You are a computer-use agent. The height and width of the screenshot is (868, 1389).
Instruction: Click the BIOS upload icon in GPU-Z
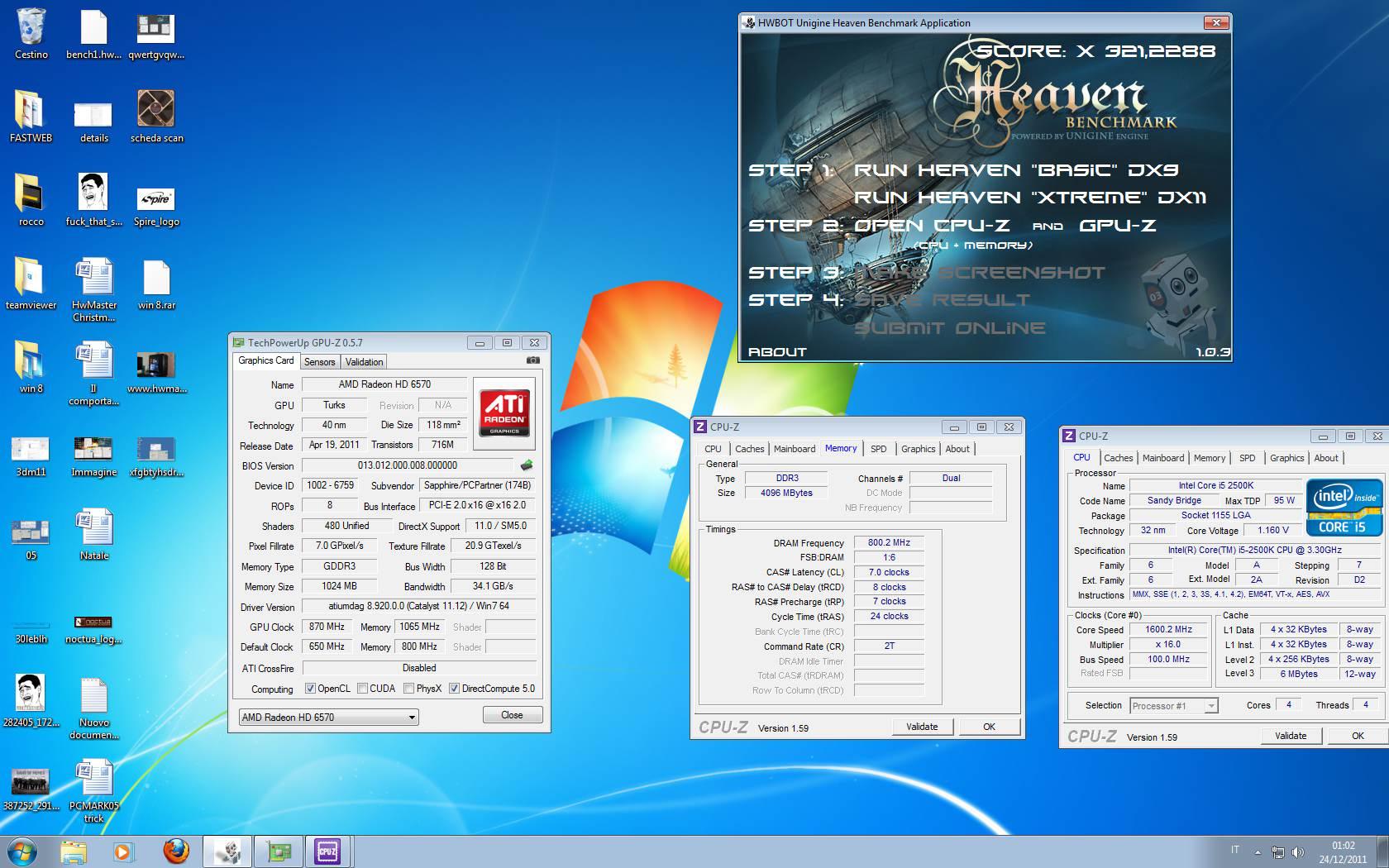526,465
